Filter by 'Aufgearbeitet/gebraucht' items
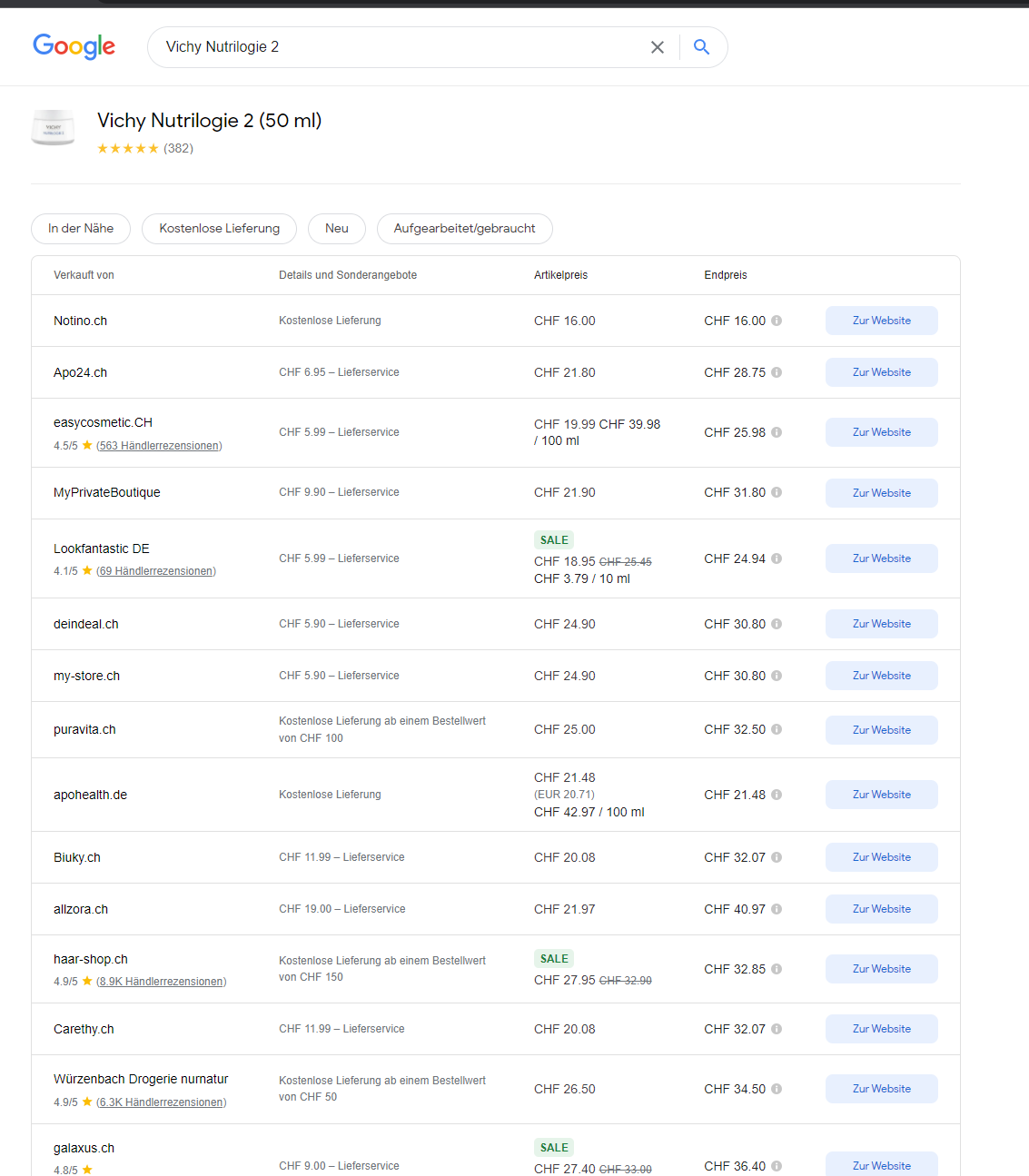Image resolution: width=1029 pixels, height=1176 pixels. click(x=464, y=229)
